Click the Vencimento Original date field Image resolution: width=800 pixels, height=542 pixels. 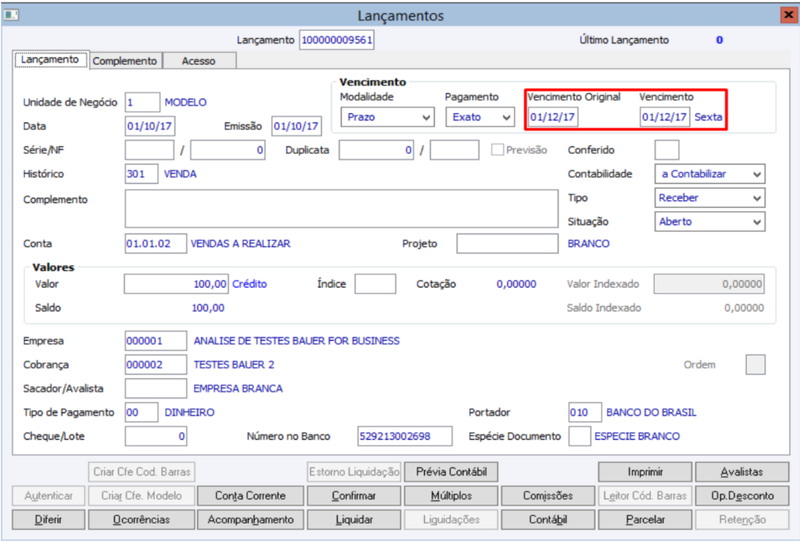tap(553, 117)
